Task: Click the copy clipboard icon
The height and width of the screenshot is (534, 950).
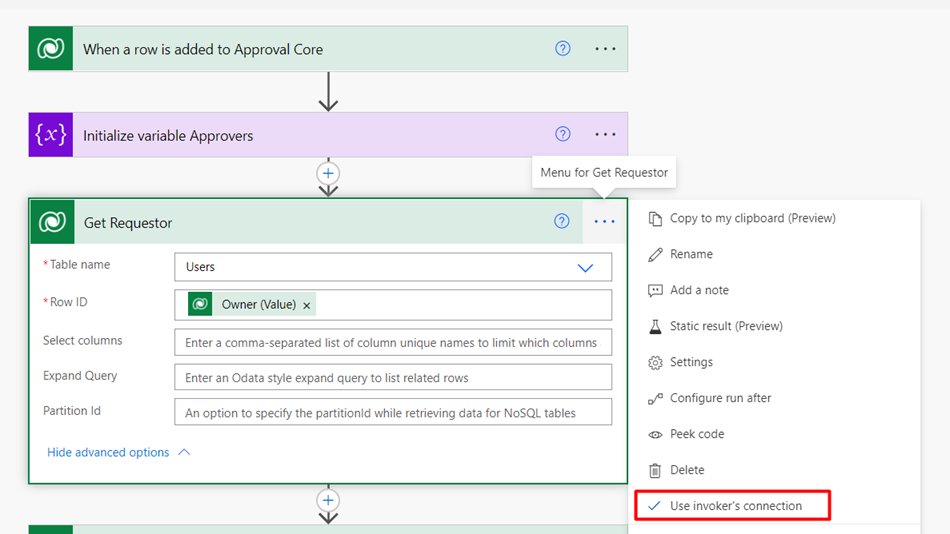Action: [655, 219]
